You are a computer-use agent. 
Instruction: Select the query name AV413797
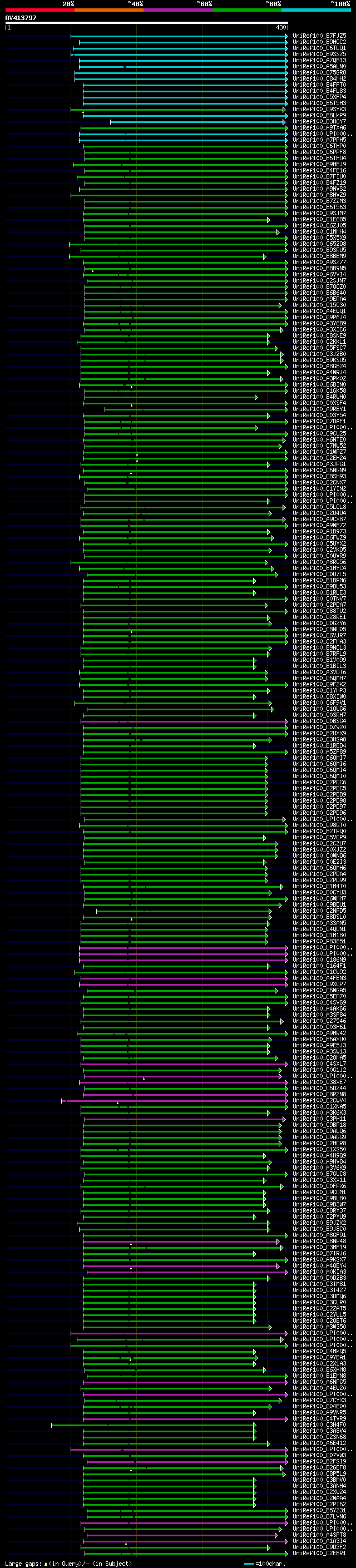point(21,18)
